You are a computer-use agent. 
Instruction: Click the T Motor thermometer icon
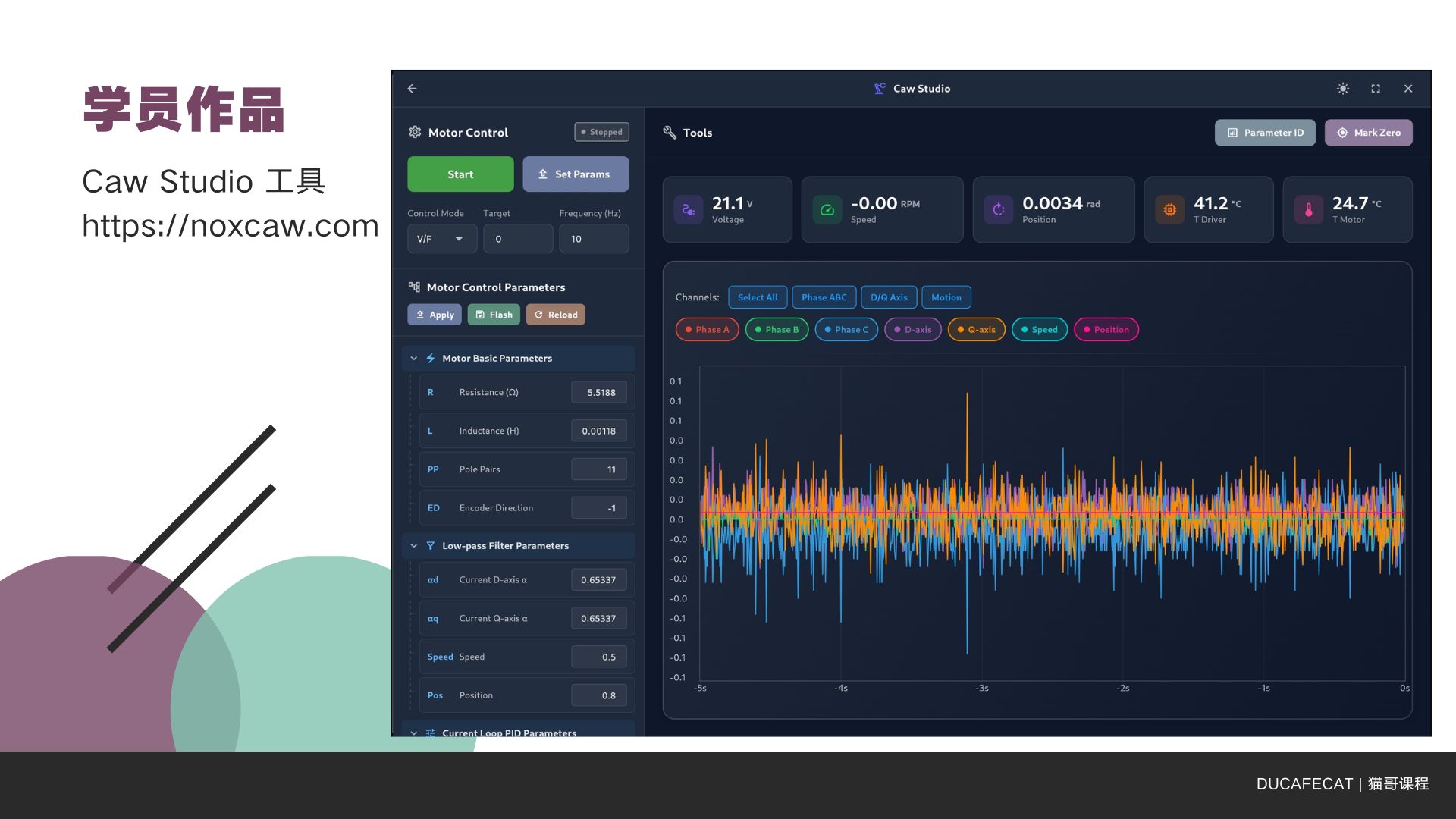pos(1309,210)
